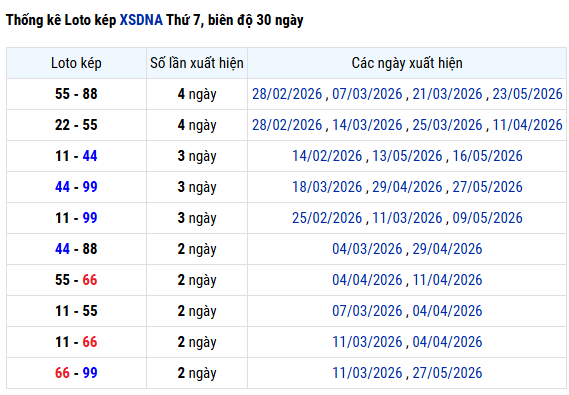Open date 09/05/2026 in the 11 - 99 row
The height and width of the screenshot is (395, 569).
coord(487,218)
